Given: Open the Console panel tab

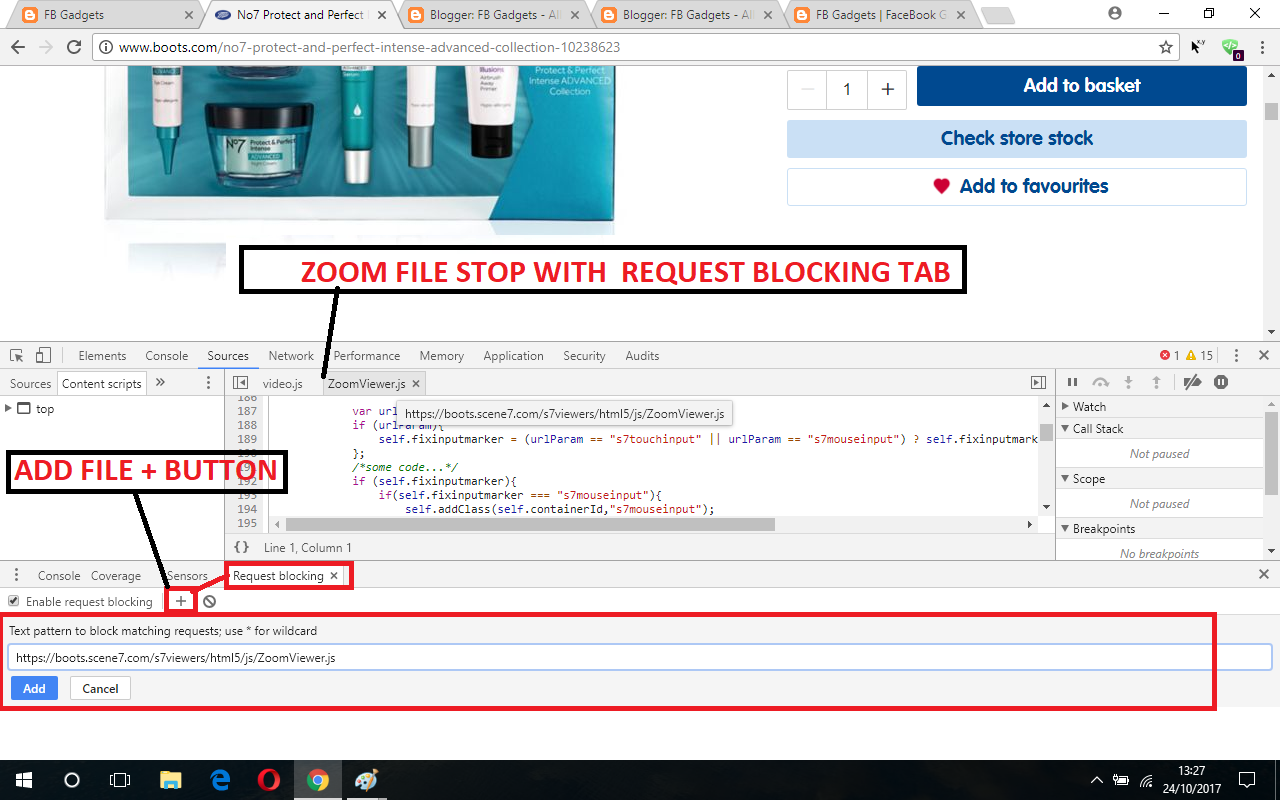Looking at the screenshot, I should tap(166, 355).
